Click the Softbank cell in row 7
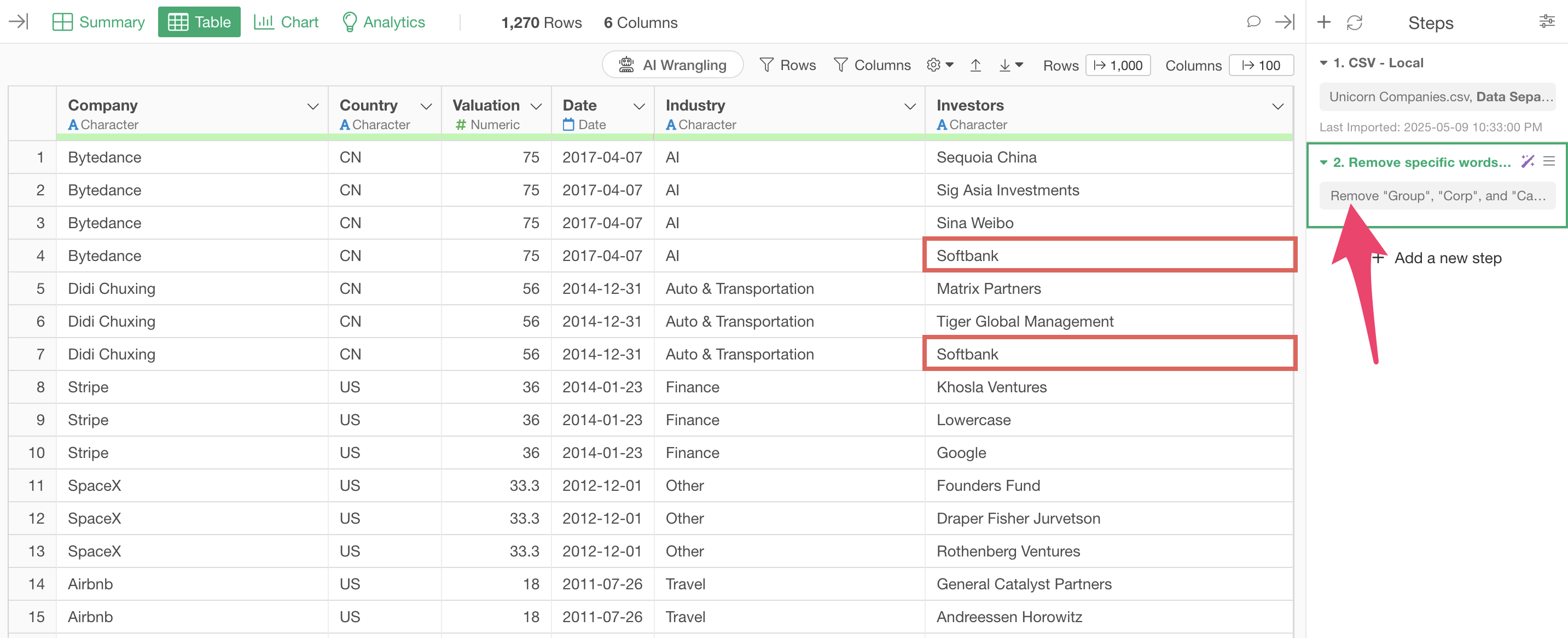The width and height of the screenshot is (1568, 638). (x=1110, y=353)
